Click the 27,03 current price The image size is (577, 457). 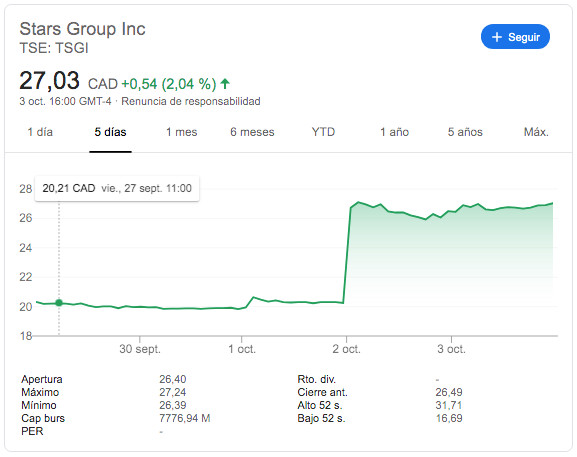point(49,81)
